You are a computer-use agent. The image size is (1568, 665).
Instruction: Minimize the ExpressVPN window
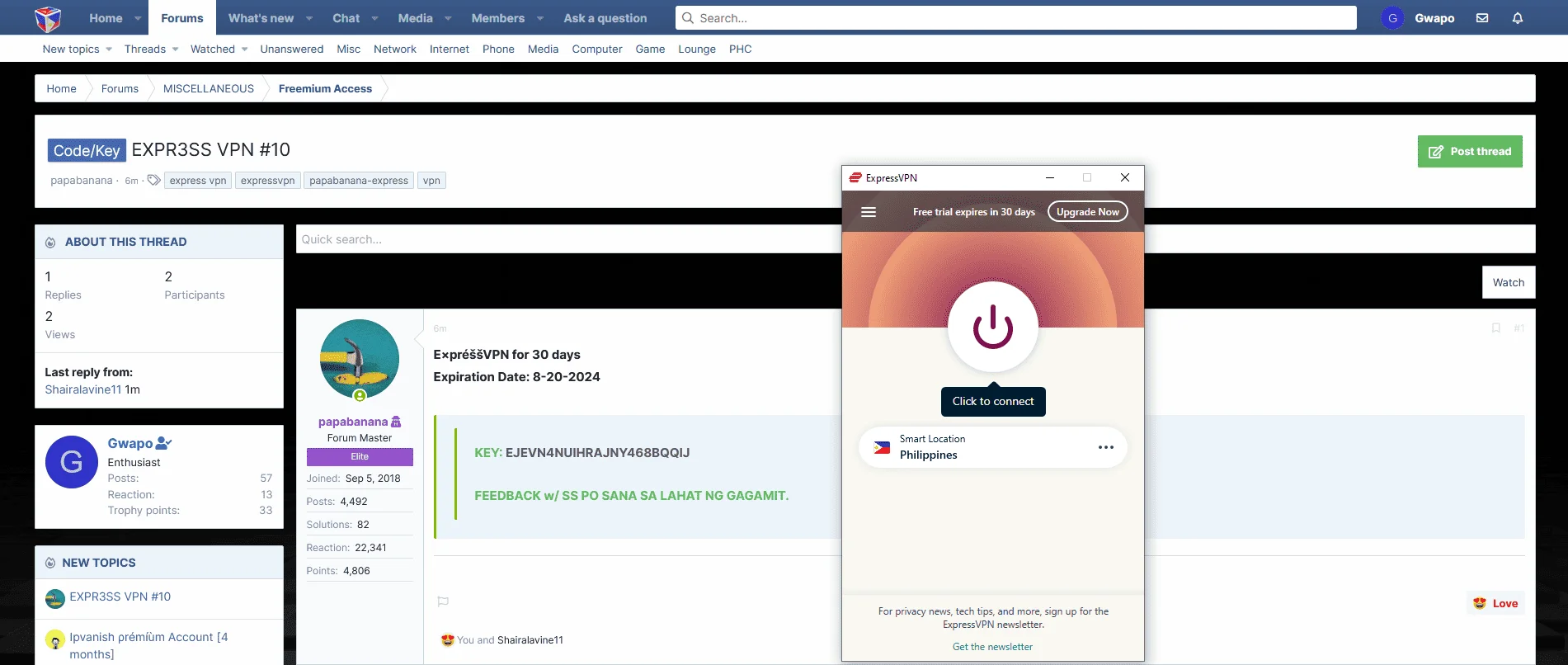(x=1050, y=177)
